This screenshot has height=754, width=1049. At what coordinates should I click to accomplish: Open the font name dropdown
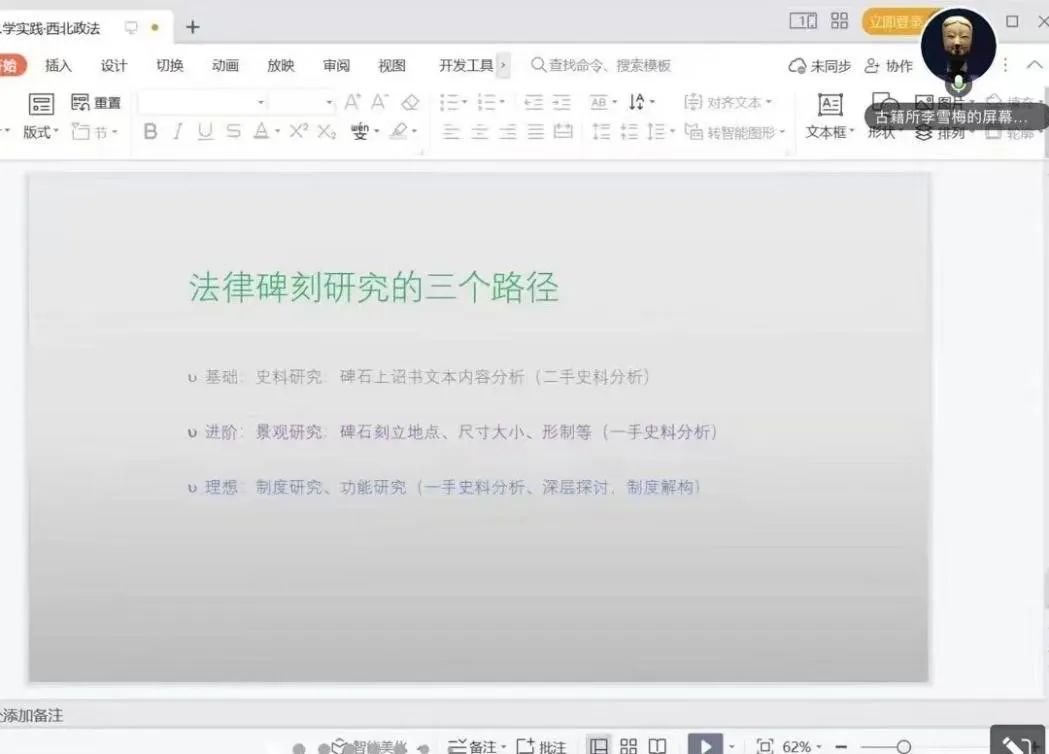click(261, 102)
